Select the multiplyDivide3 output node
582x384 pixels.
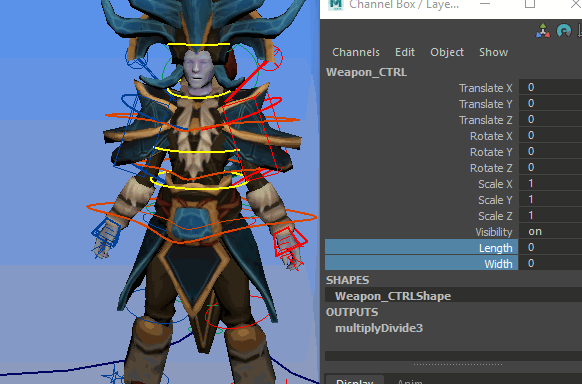pyautogui.click(x=379, y=328)
